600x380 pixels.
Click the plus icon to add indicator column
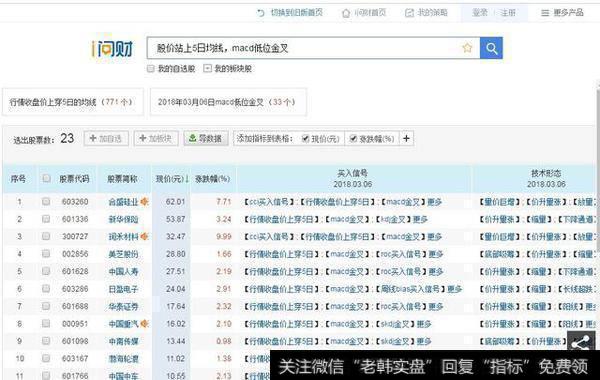point(406,138)
